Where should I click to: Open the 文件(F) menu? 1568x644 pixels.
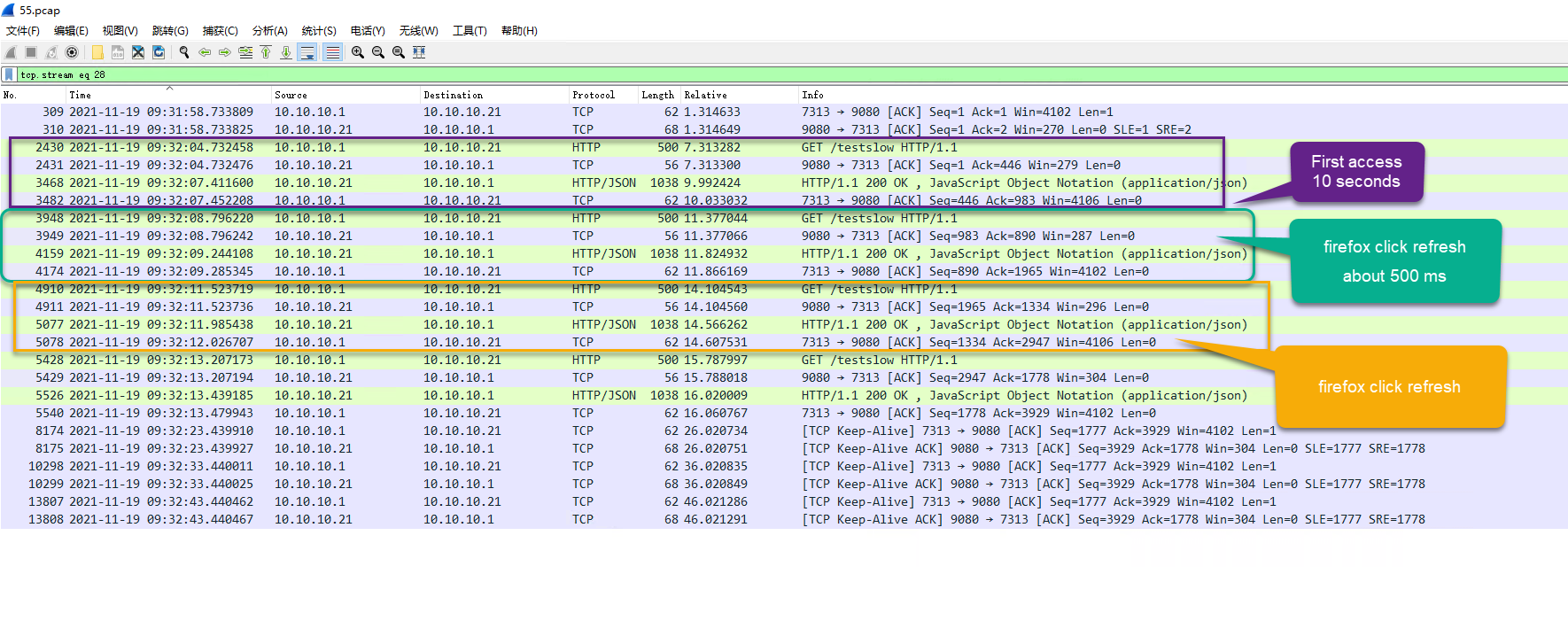point(23,31)
